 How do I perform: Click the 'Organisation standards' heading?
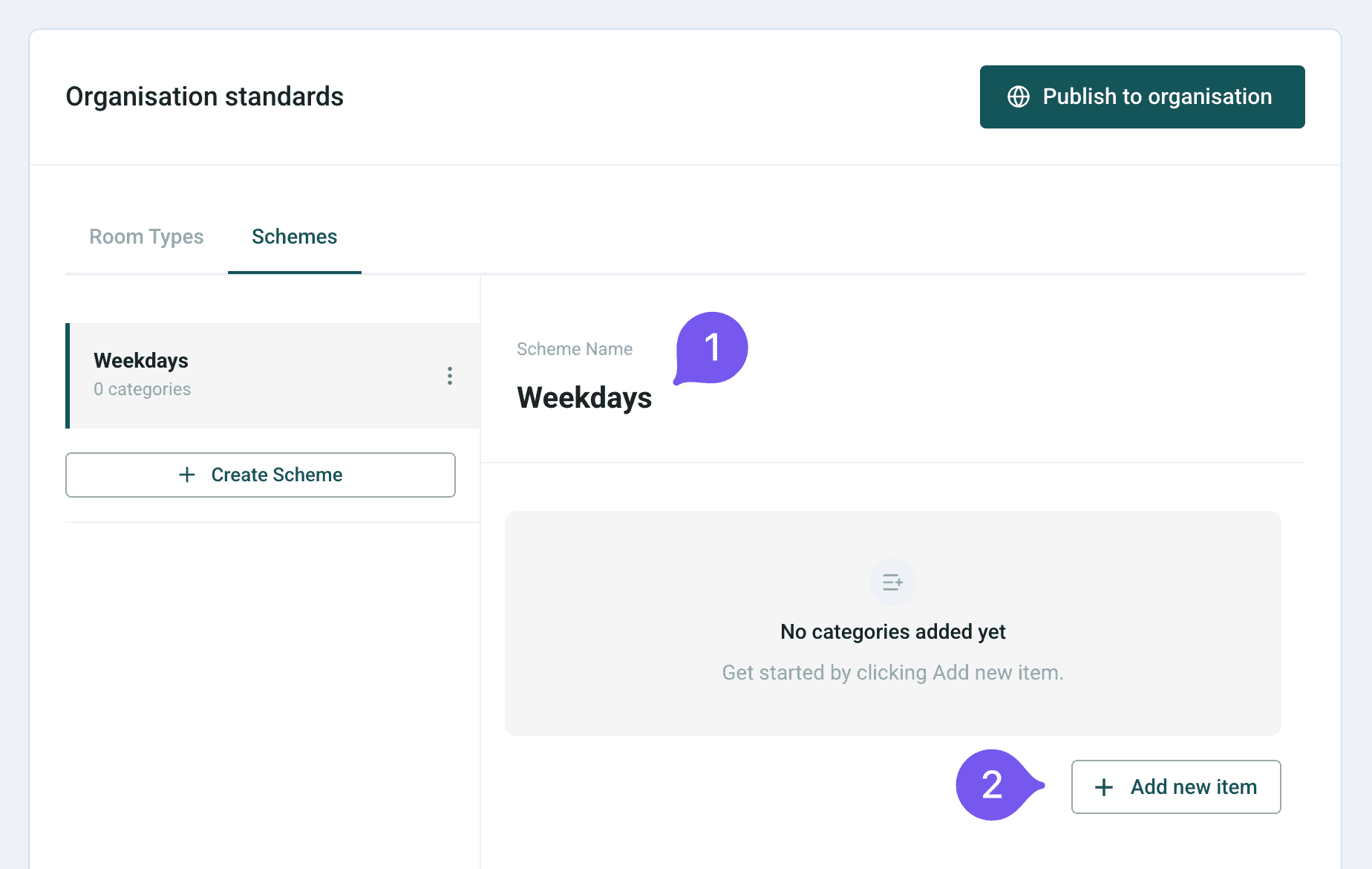[204, 97]
